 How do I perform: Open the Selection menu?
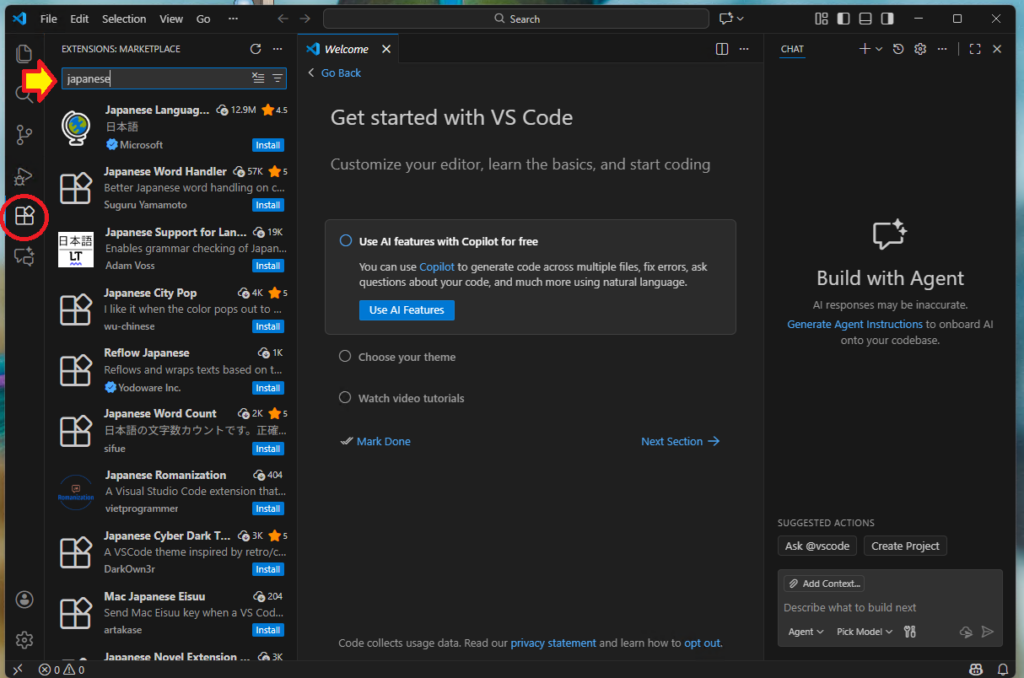pyautogui.click(x=123, y=19)
